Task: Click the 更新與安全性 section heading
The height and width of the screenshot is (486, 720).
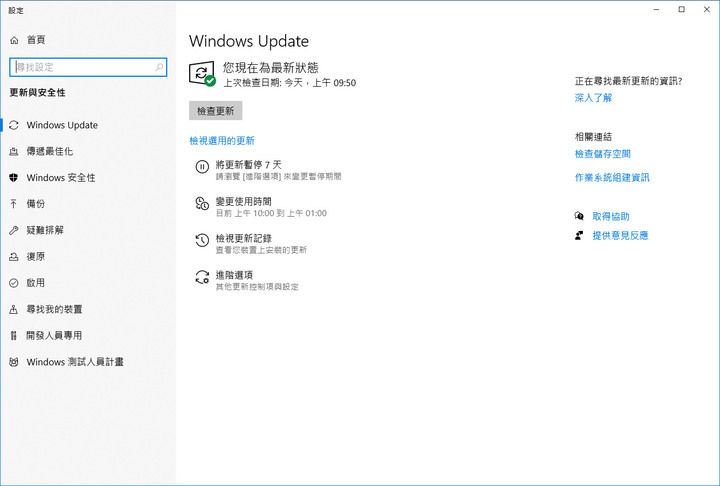Action: (x=37, y=92)
